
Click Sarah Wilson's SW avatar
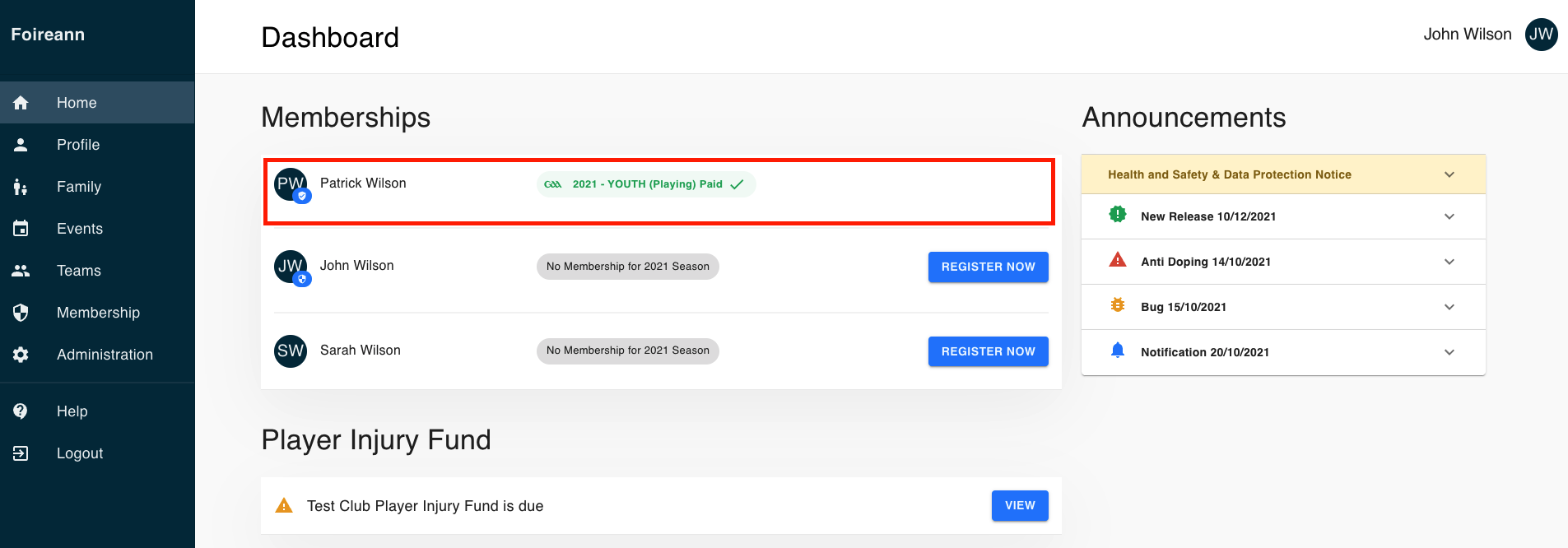tap(291, 351)
